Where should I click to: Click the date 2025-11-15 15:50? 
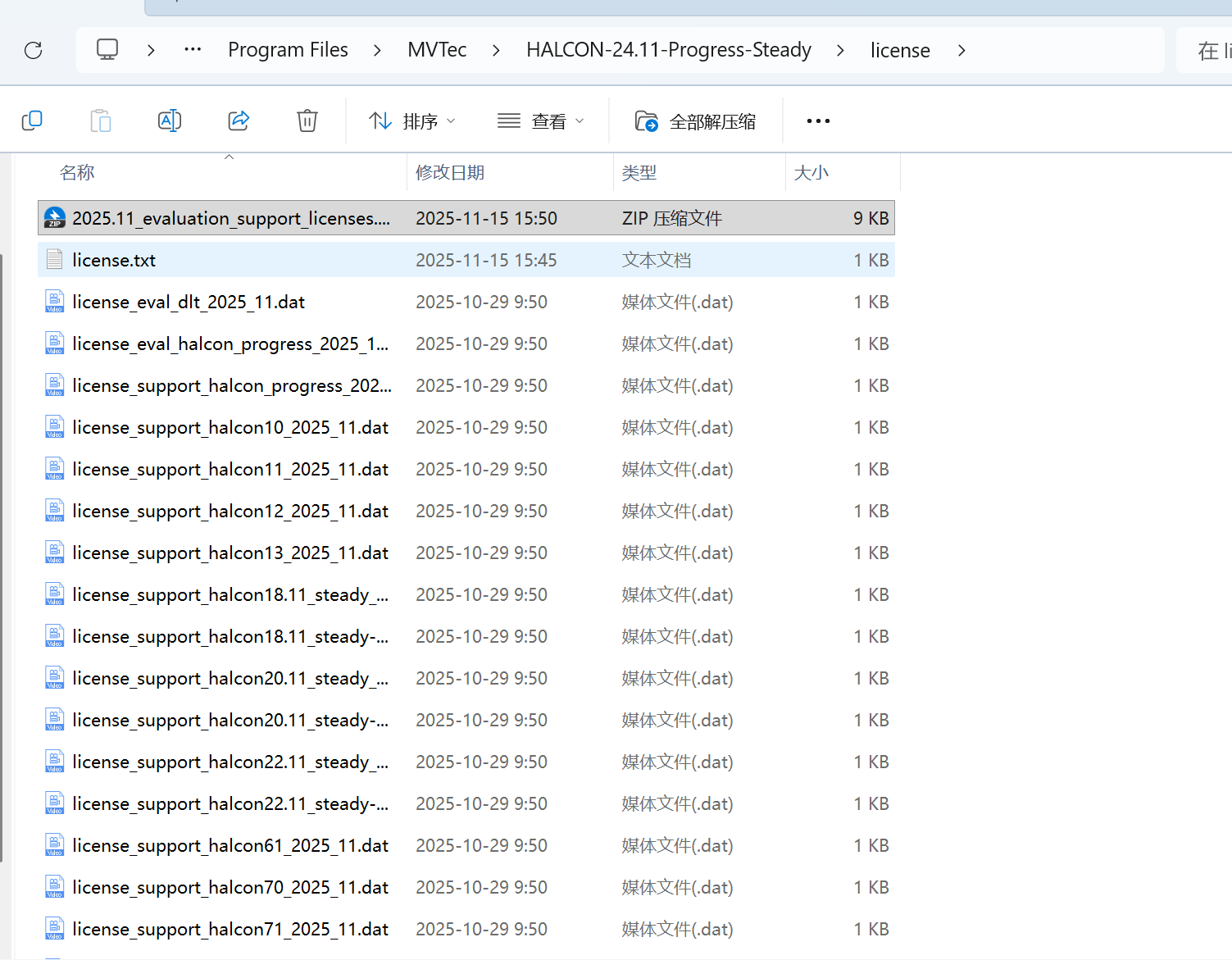tap(486, 218)
